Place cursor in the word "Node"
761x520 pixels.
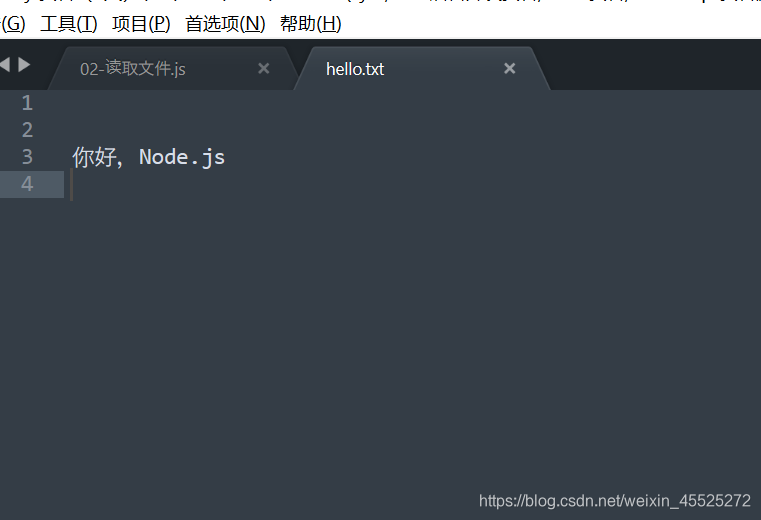162,157
